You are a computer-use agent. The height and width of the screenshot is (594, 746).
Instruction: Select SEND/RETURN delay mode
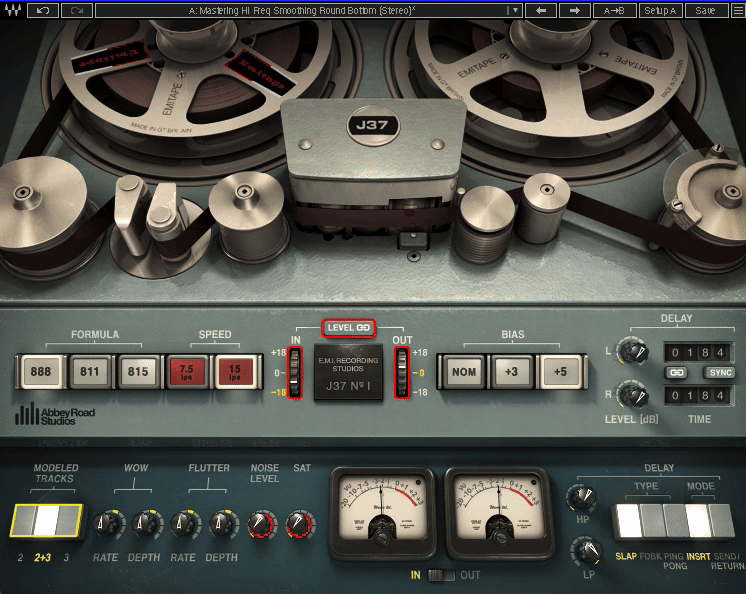click(721, 522)
